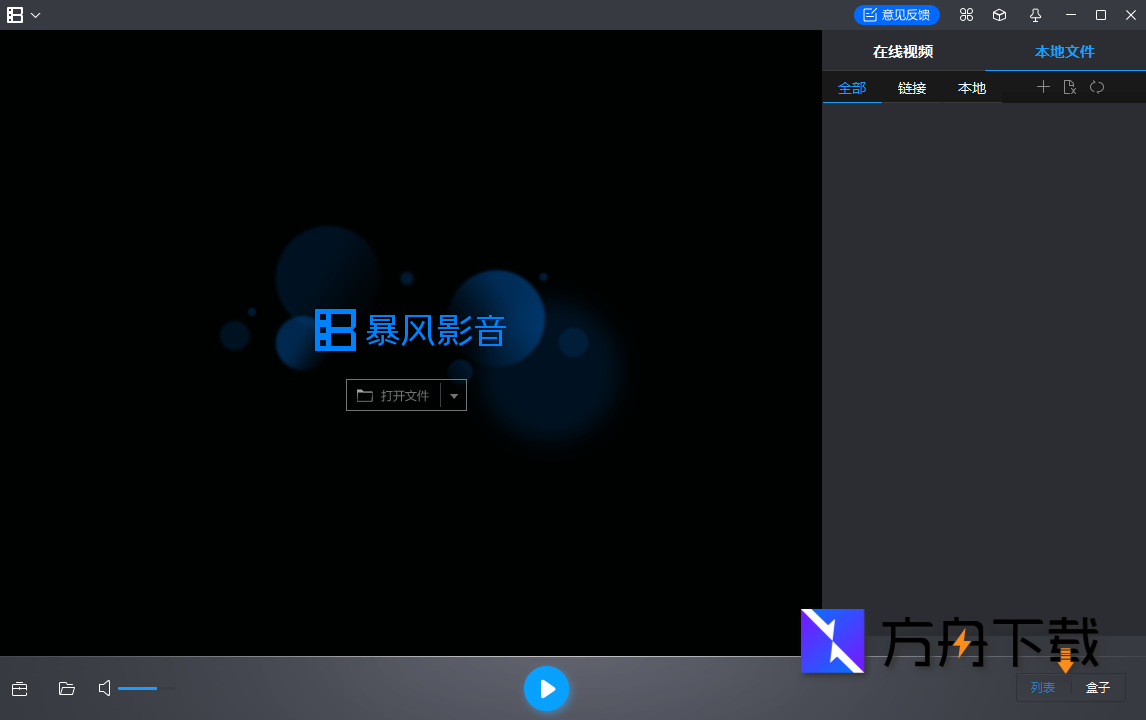Switch playlist view to 列表 mode
This screenshot has width=1146, height=720.
click(x=1043, y=687)
